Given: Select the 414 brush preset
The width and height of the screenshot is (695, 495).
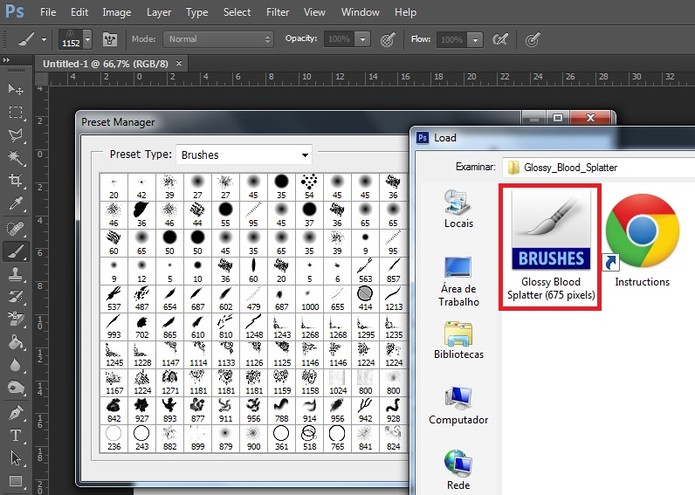Looking at the screenshot, I should 365,299.
